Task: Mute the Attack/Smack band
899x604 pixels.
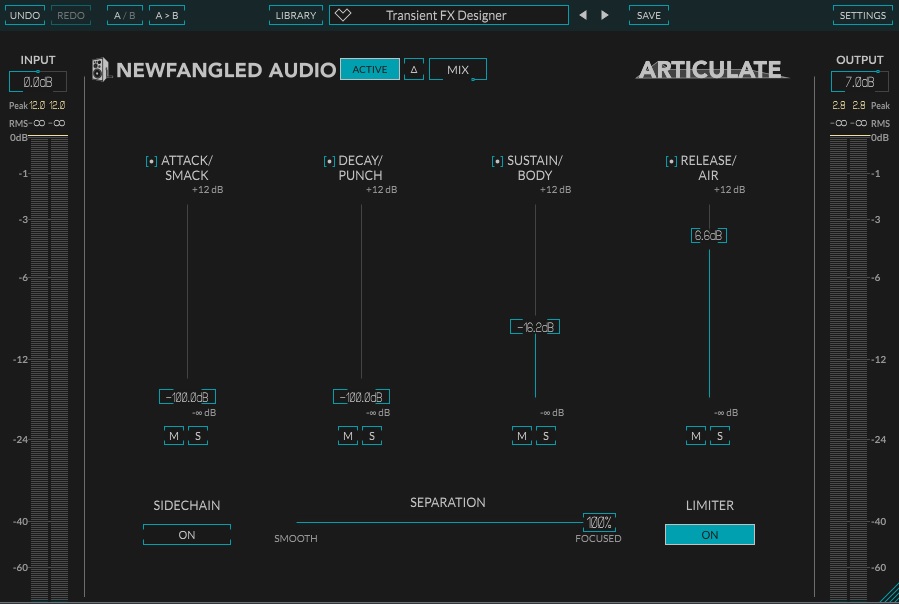Action: click(x=174, y=436)
